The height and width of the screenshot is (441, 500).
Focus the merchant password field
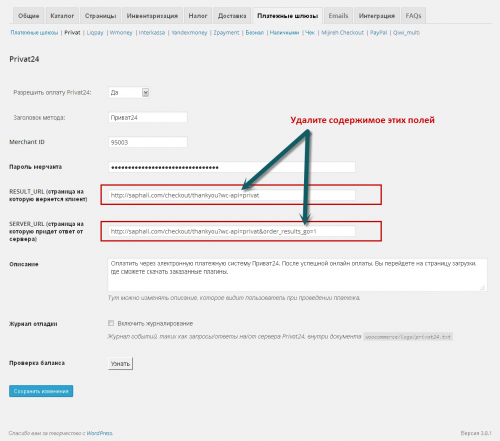(x=232, y=167)
